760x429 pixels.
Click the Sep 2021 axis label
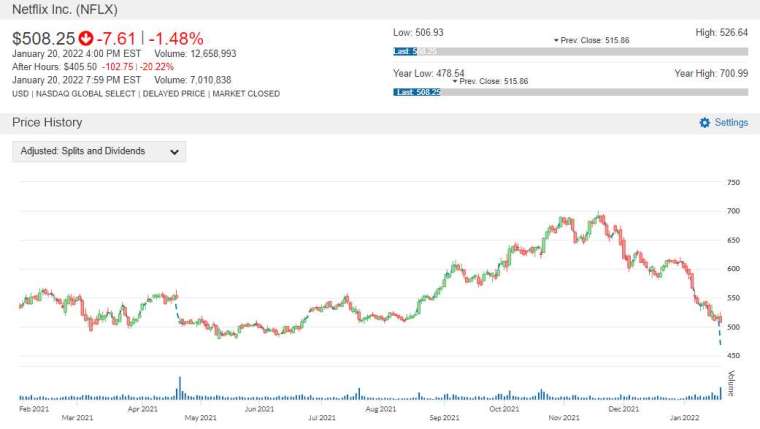click(x=444, y=417)
